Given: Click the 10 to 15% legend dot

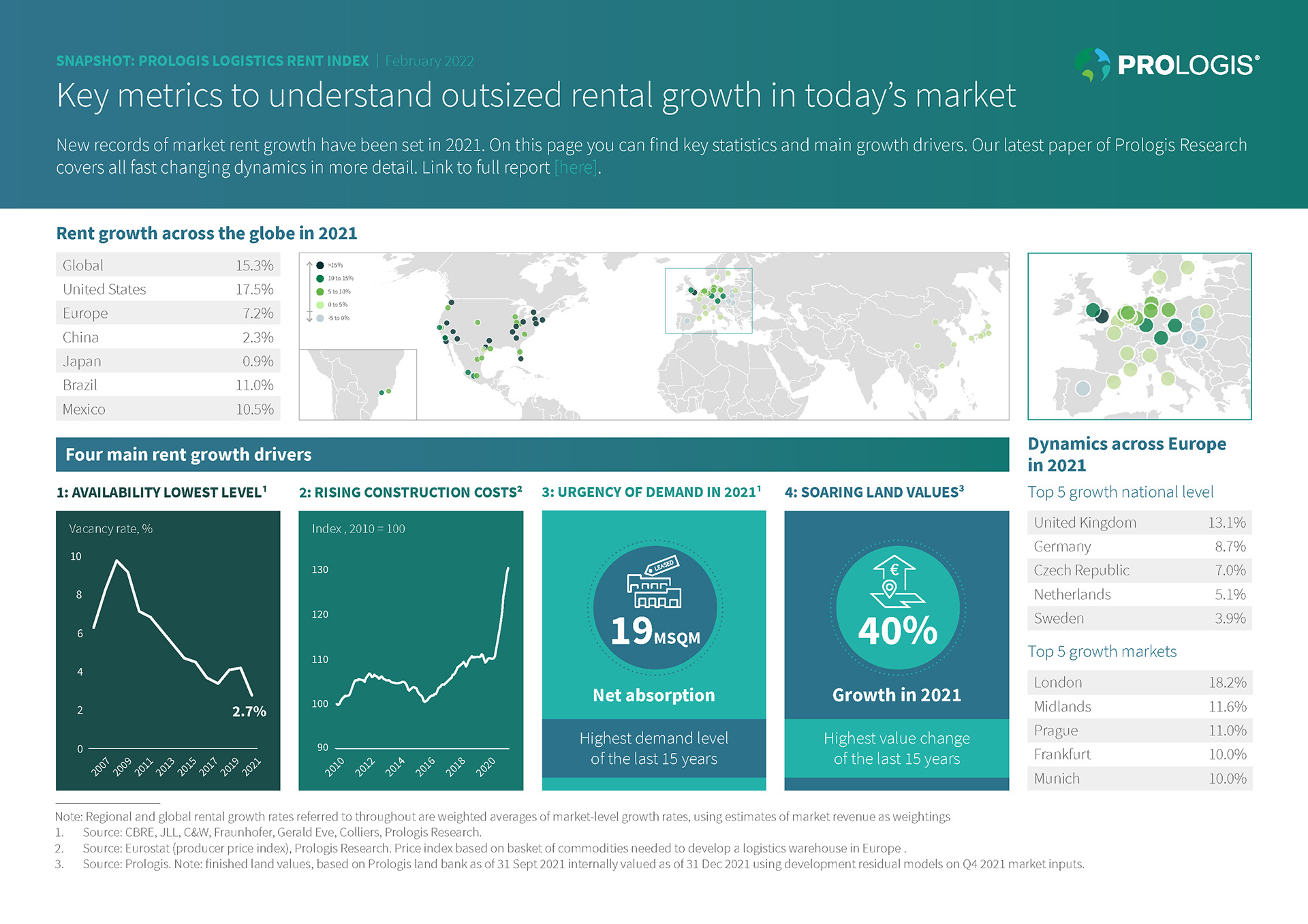Looking at the screenshot, I should (320, 278).
